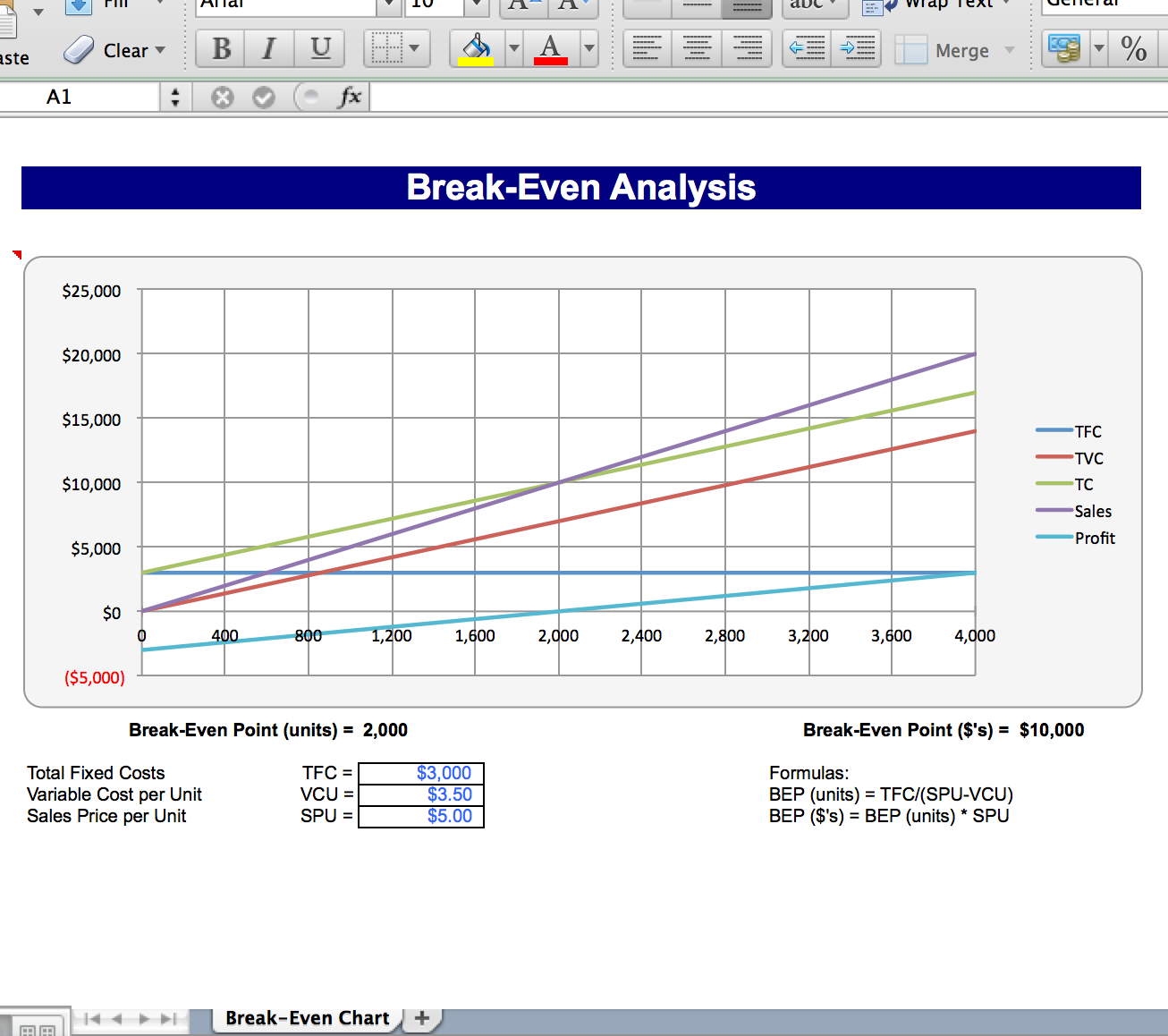Click into the formula bar field
This screenshot has width=1168, height=1036.
tap(768, 97)
